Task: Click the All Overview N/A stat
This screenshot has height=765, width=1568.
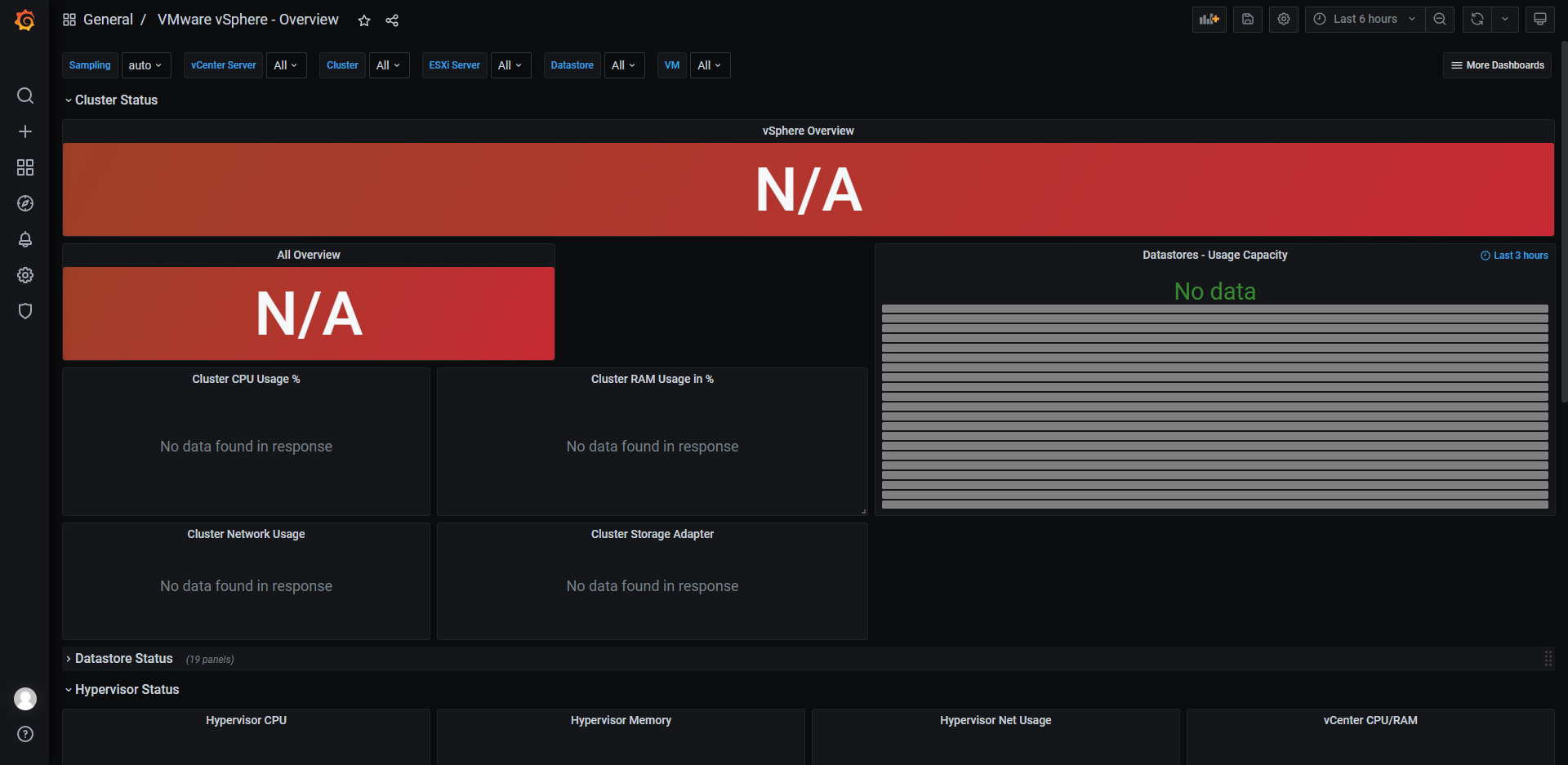Action: pos(309,314)
